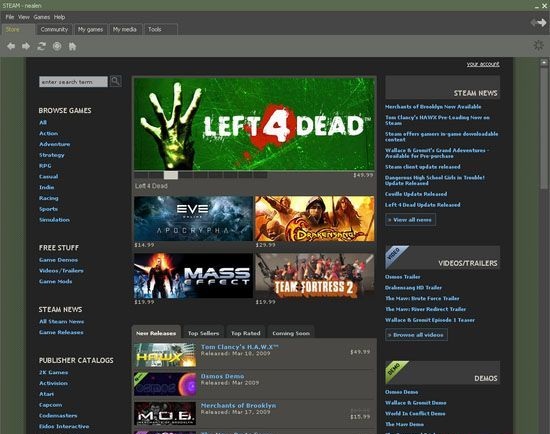
Task: Open the All Steam News link
Action: click(x=62, y=321)
